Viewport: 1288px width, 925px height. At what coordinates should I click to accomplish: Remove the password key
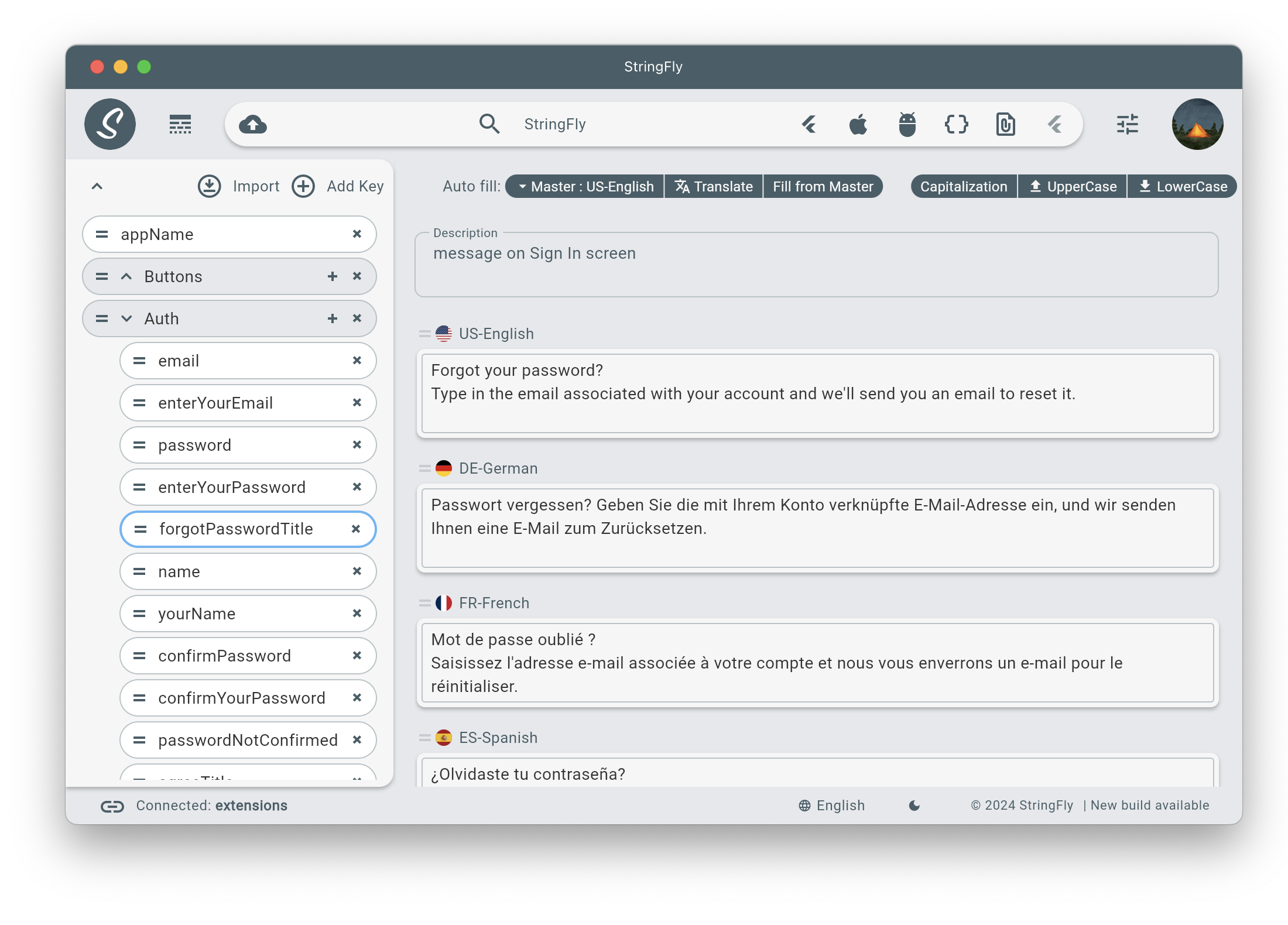(x=357, y=445)
